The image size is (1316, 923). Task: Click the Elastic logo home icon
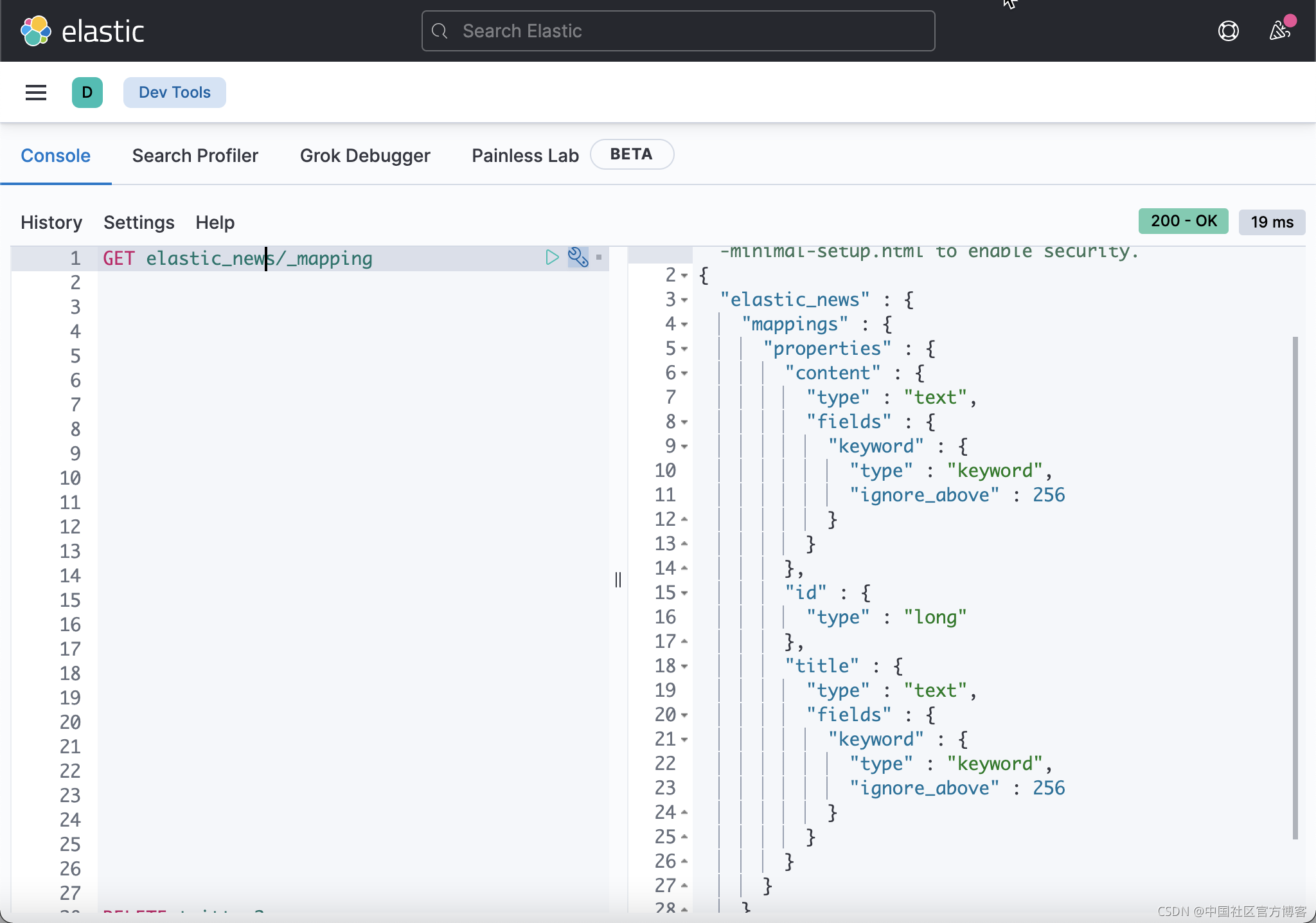pyautogui.click(x=36, y=31)
